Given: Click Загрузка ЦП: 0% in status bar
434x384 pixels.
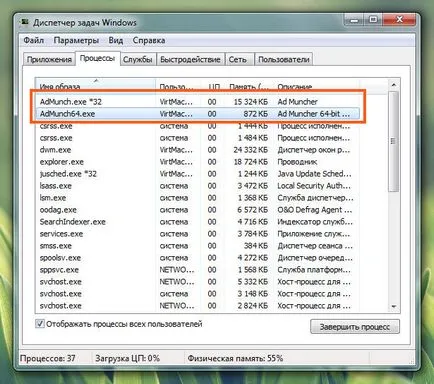Looking at the screenshot, I should tap(128, 359).
